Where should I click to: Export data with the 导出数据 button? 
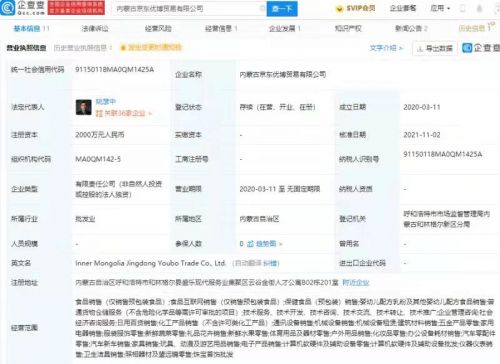point(435,49)
